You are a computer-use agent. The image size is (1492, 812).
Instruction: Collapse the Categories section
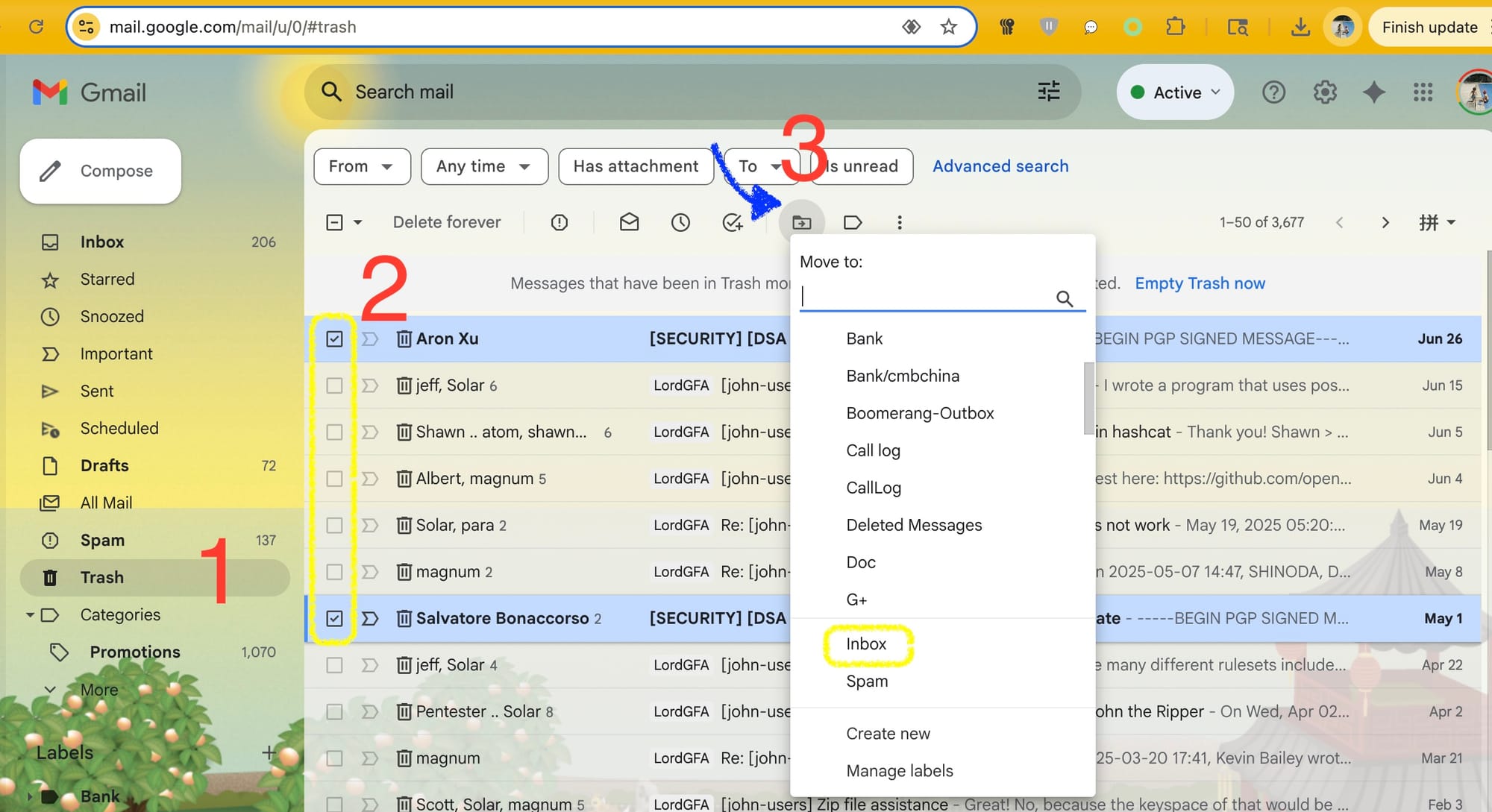pos(30,615)
